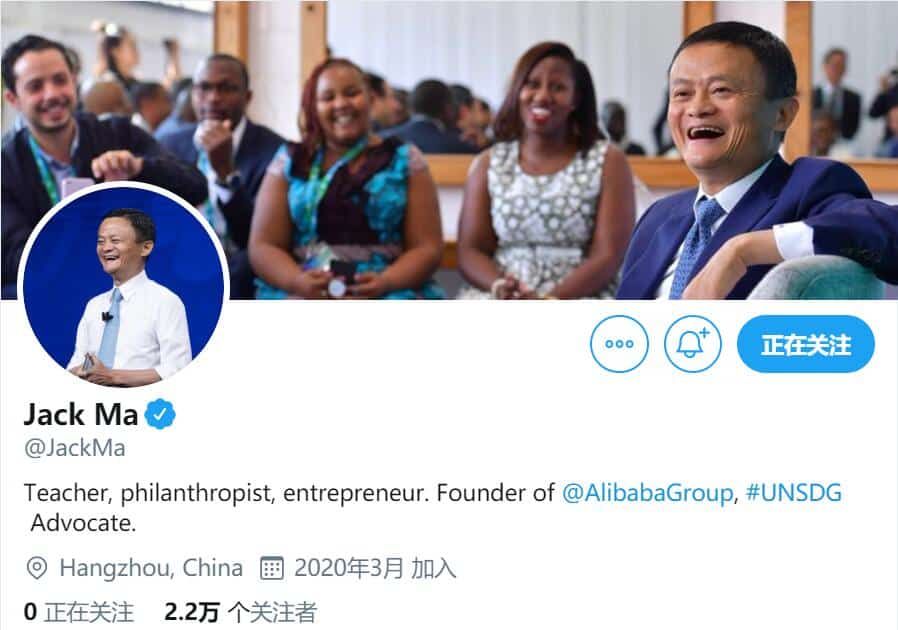This screenshot has width=898, height=630.
Task: Click the word 'Teacher' in the bio
Action: 61,492
